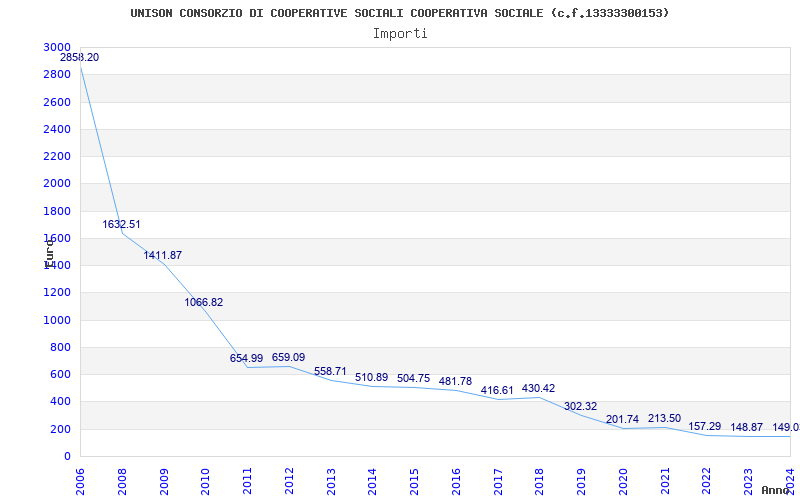The height and width of the screenshot is (500, 800).
Task: Click the data label 213.50
Action: point(664,419)
